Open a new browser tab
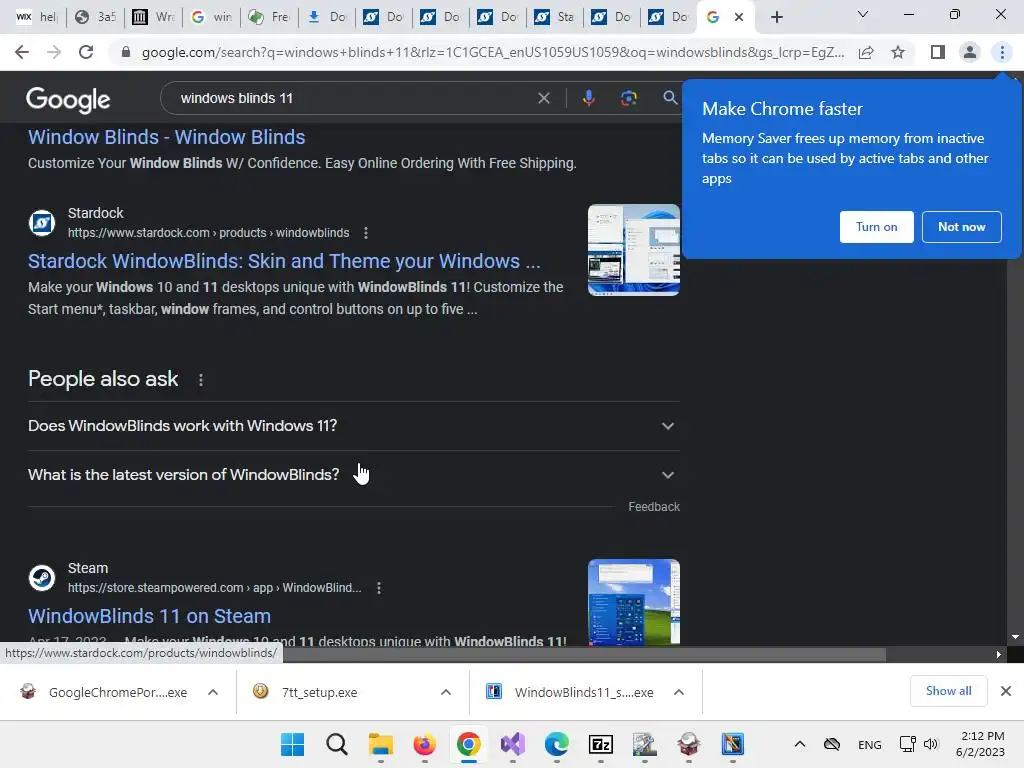 pos(776,17)
